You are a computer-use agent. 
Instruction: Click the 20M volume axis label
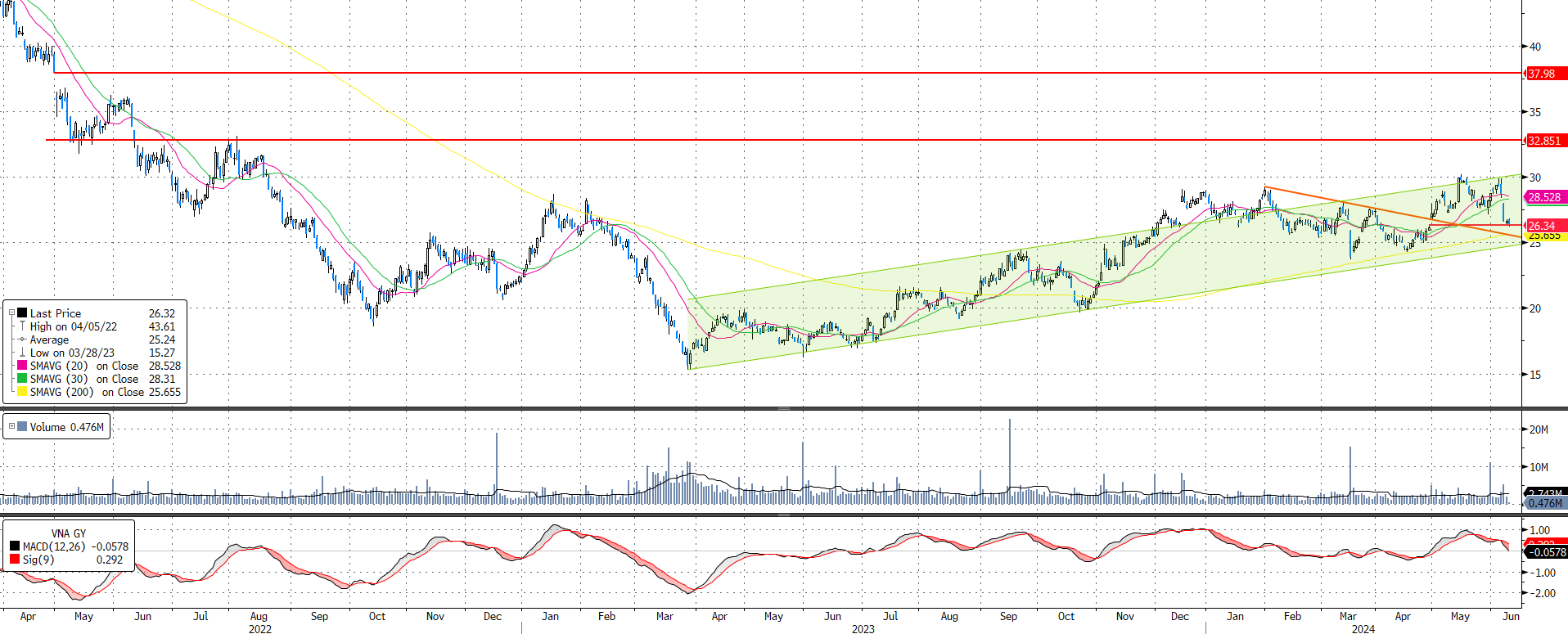click(1539, 429)
